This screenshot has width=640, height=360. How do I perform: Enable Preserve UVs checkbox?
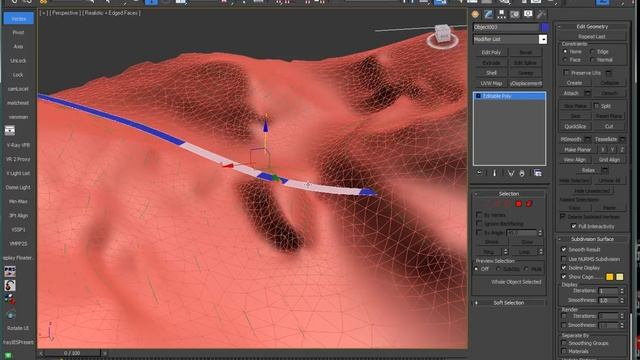(566, 73)
